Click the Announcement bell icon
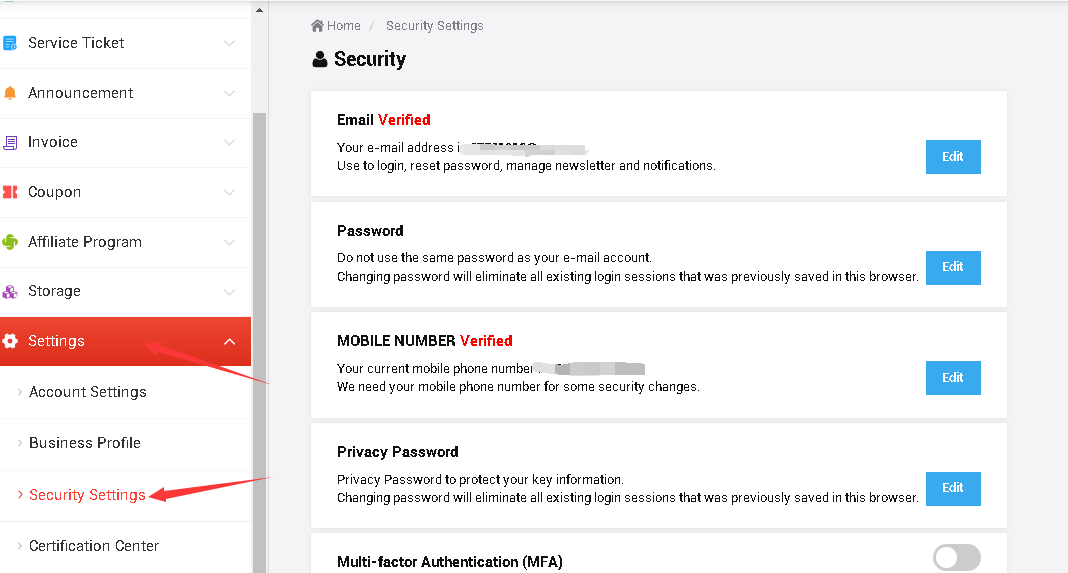This screenshot has height=573, width=1068. click(x=10, y=93)
